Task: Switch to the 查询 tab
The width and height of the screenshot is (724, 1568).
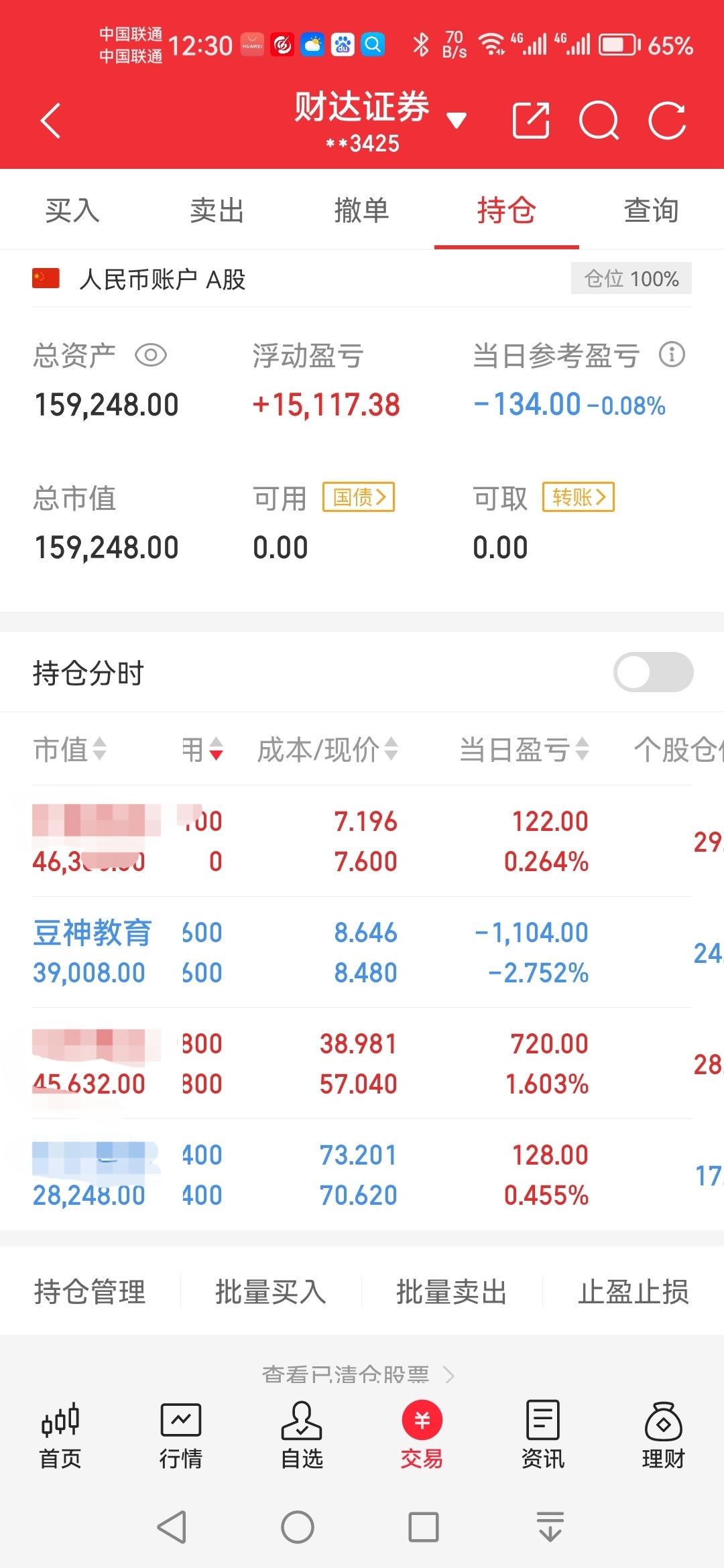Action: click(652, 210)
